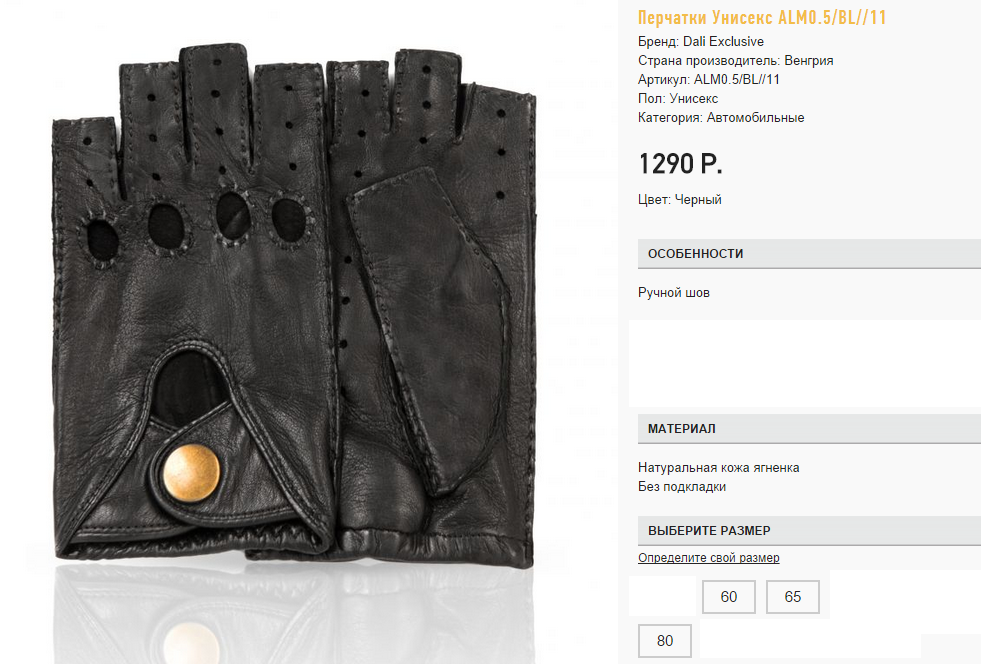Toggle the ВЫБЕРИТЕ РАЗМЕР section header
Viewport: 981px width, 664px height.
[x=810, y=531]
